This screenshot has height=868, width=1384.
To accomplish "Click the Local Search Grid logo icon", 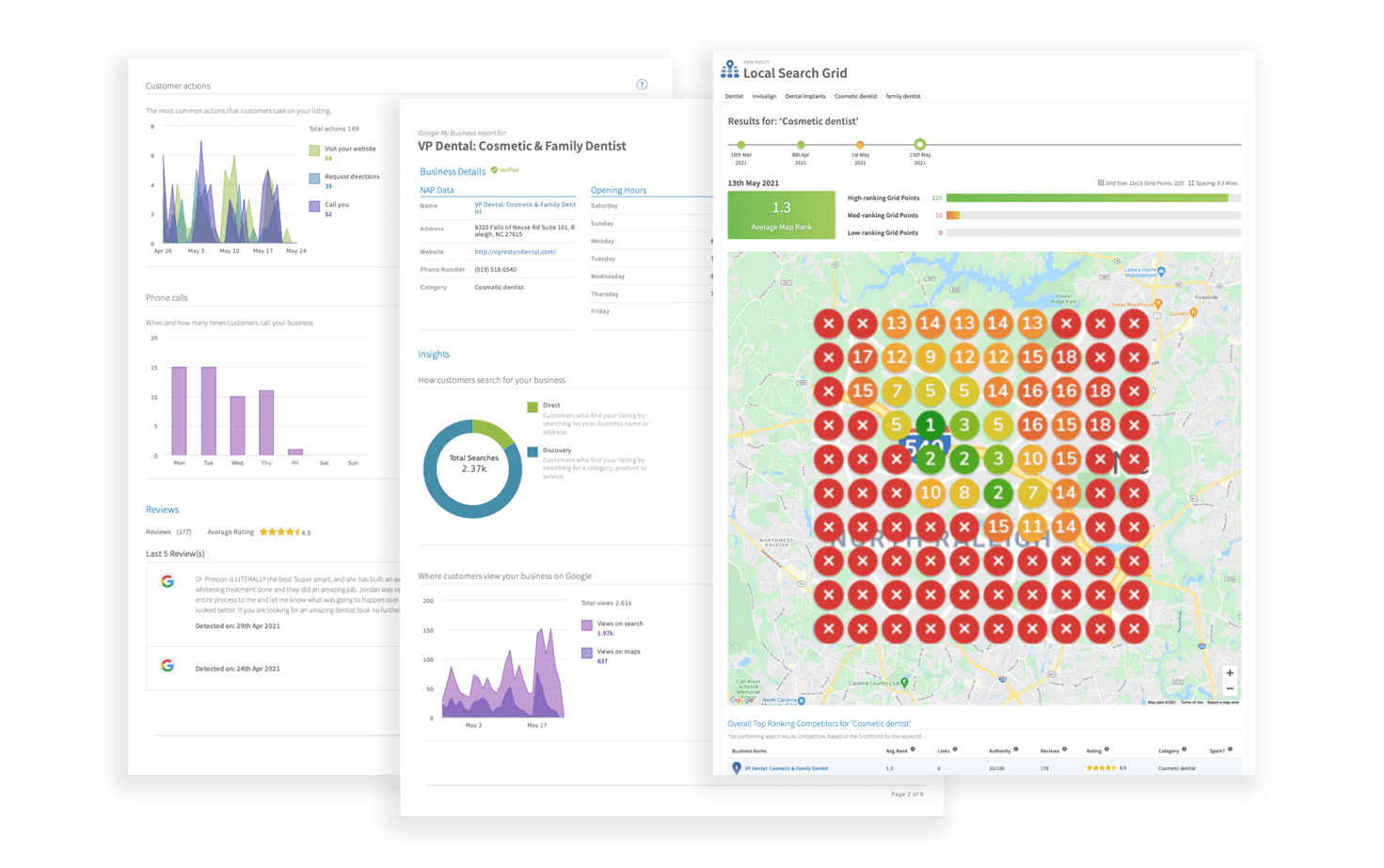I will point(730,69).
